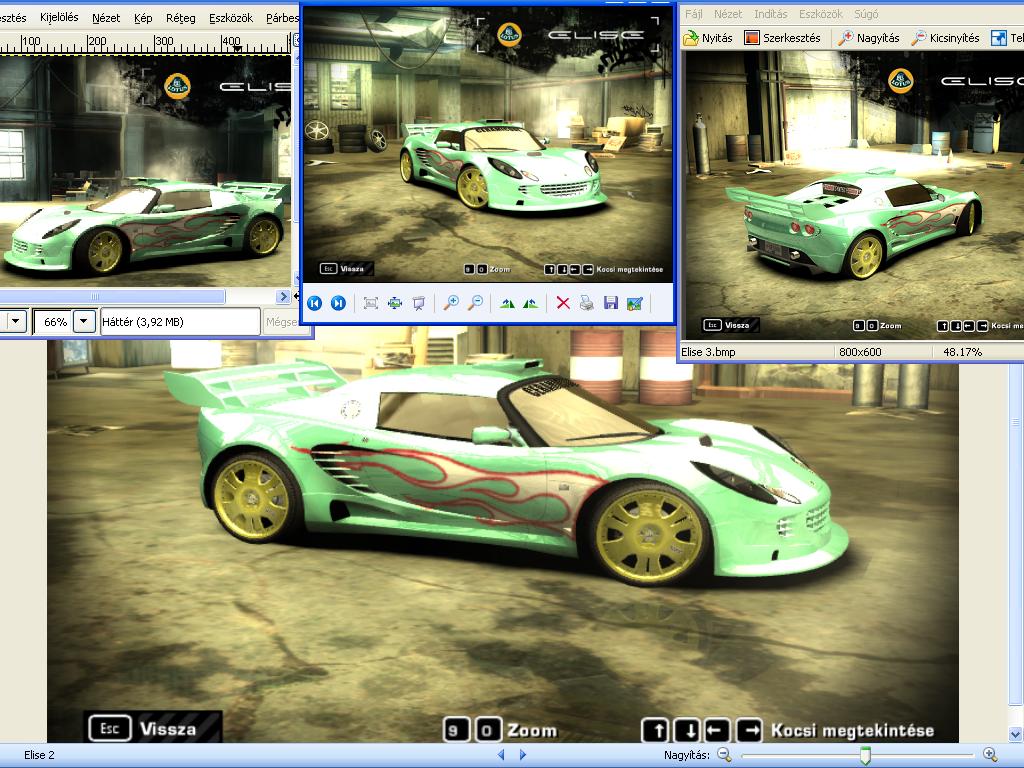Click GIMP's horizontal scrollbar thumb
This screenshot has width=1024, height=768.
click(112, 296)
